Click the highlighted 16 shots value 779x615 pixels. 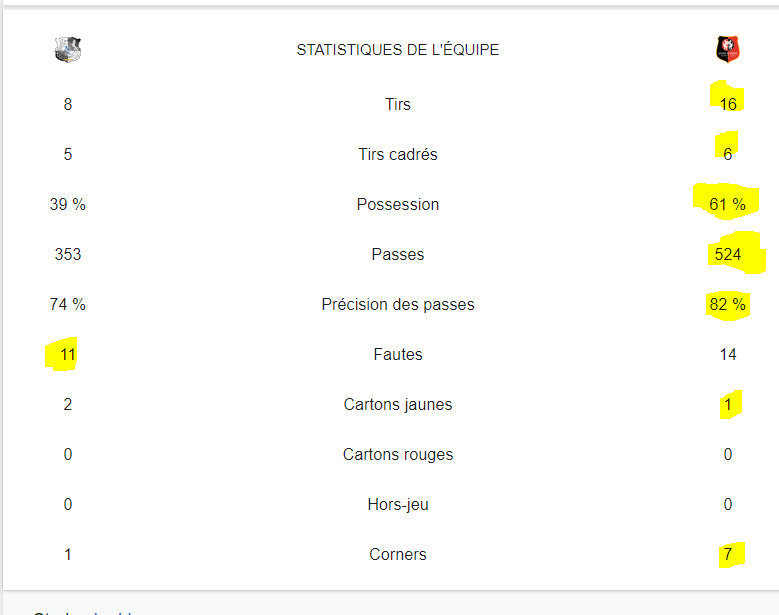(728, 104)
